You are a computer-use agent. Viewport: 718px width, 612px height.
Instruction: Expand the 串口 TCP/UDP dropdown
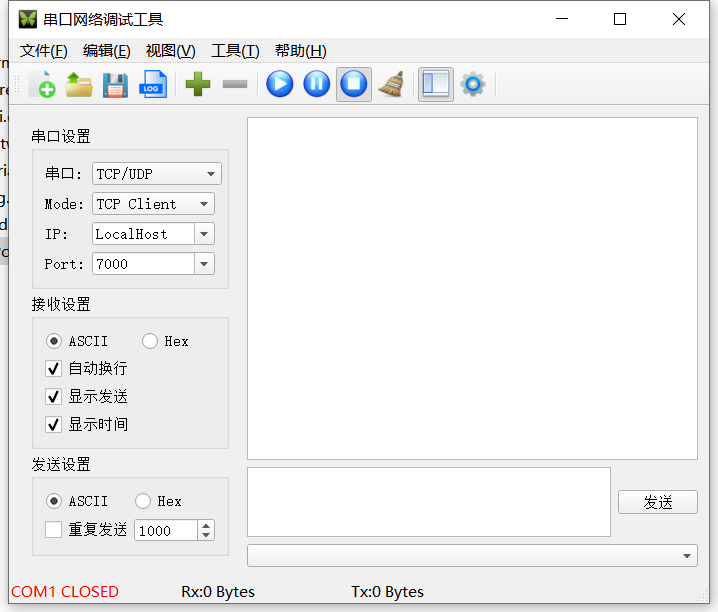click(157, 174)
